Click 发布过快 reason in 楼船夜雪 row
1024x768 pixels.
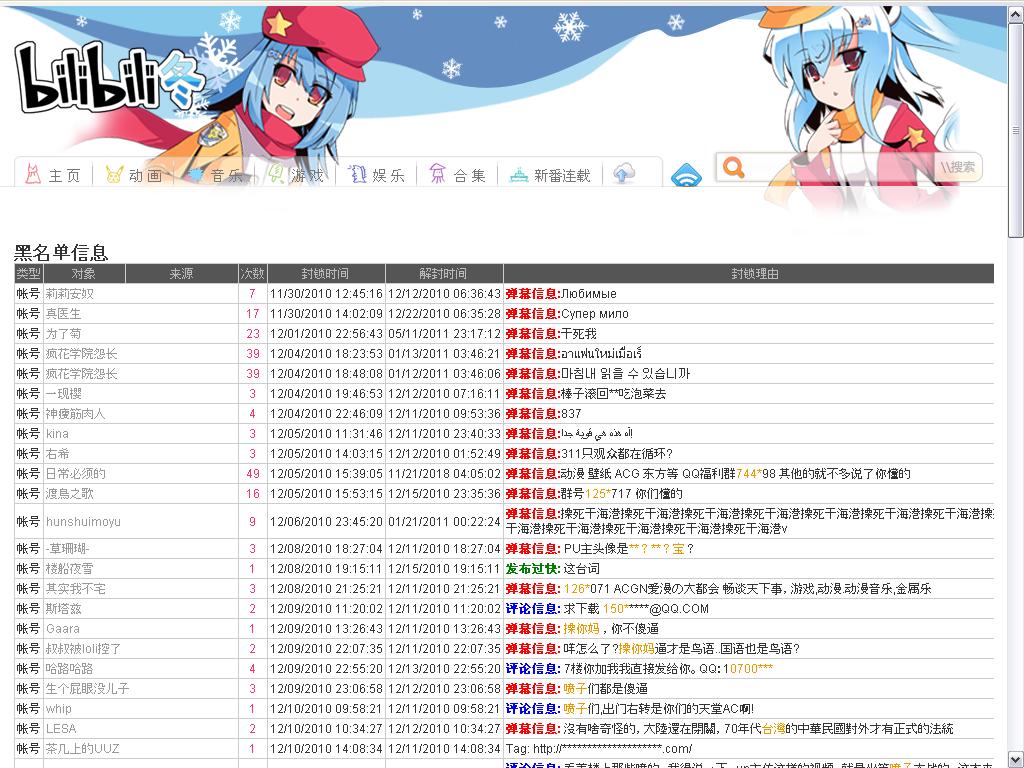[533, 569]
